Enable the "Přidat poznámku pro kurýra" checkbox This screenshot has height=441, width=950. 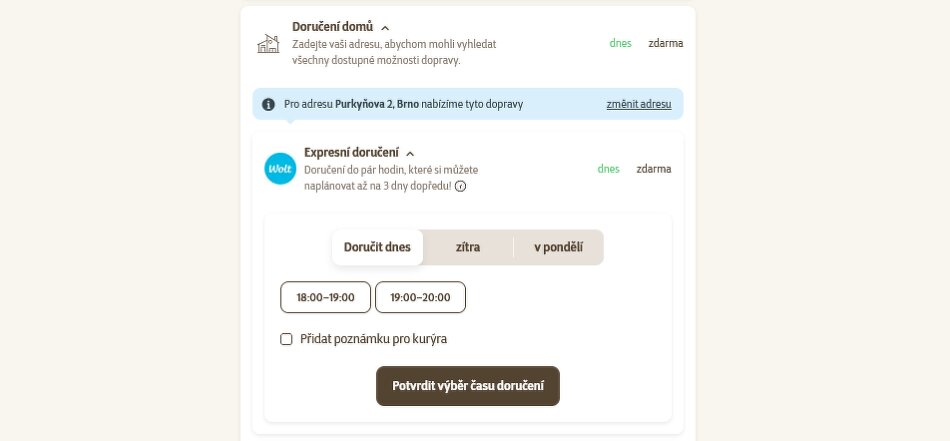[x=286, y=339]
